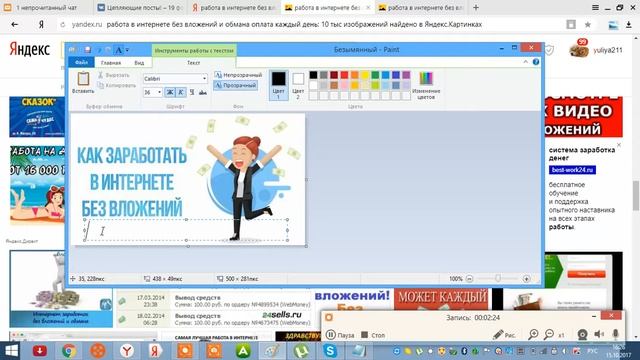640x360 pixels.
Task: Click inside the dashed text box on the canvas
Action: click(x=186, y=230)
